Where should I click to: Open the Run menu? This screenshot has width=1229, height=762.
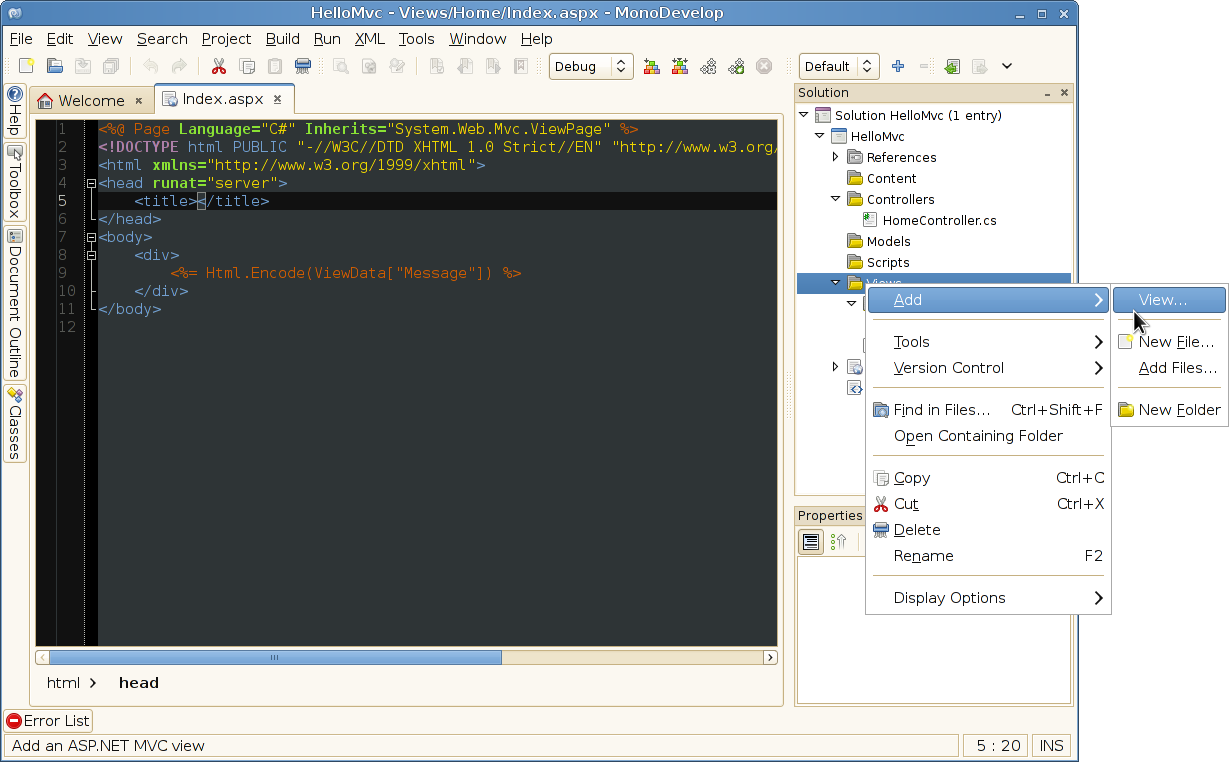click(x=327, y=38)
